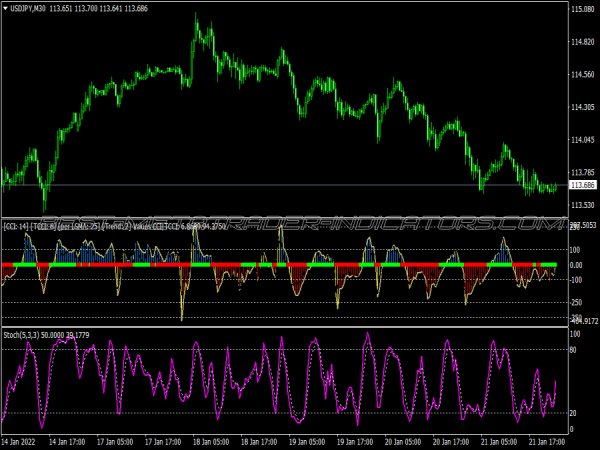This screenshot has height=450, width=600.
Task: Click the 18 Jan 05:00 time label
Action: (211, 442)
